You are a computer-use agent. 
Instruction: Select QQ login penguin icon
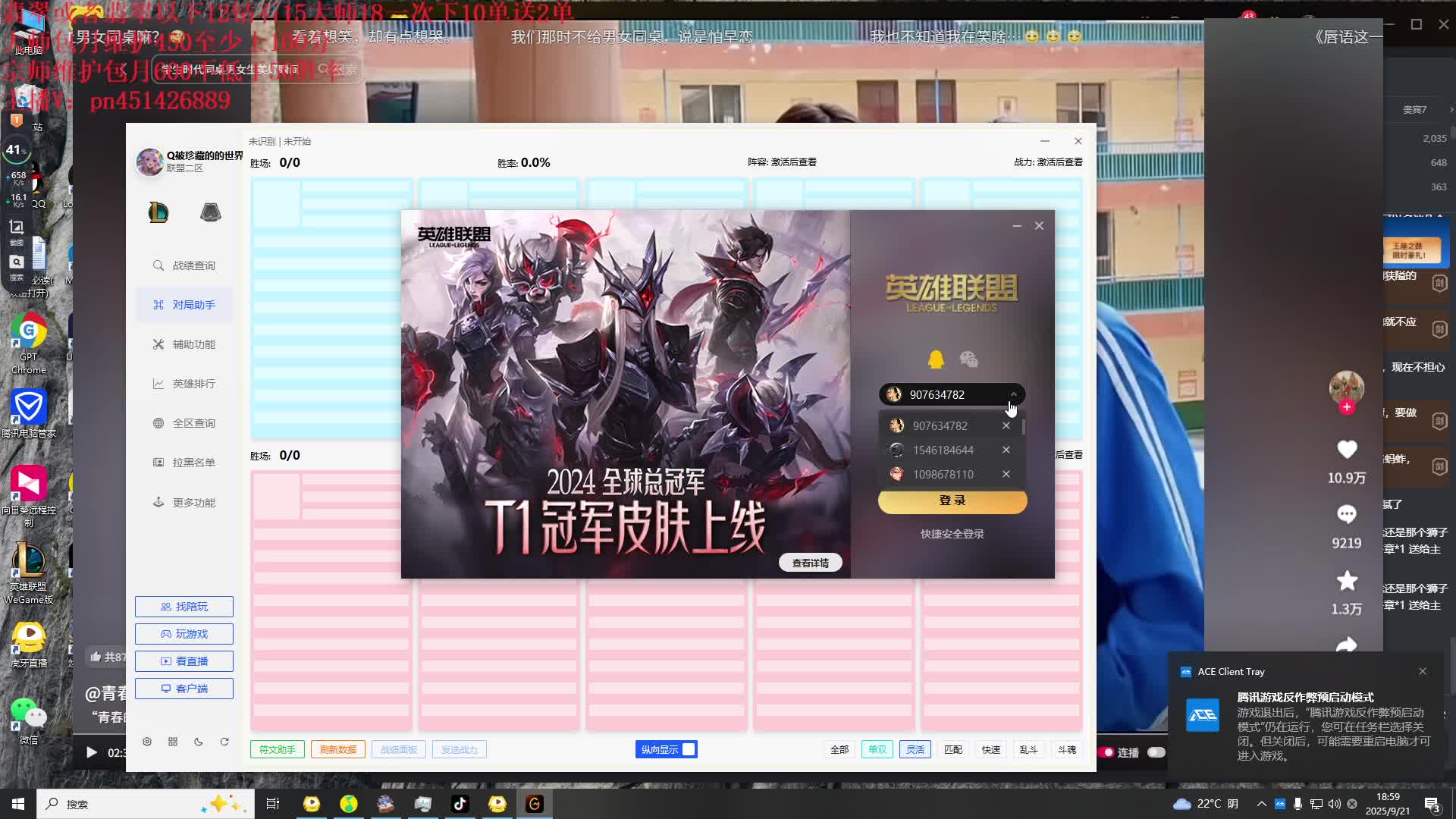tap(936, 359)
